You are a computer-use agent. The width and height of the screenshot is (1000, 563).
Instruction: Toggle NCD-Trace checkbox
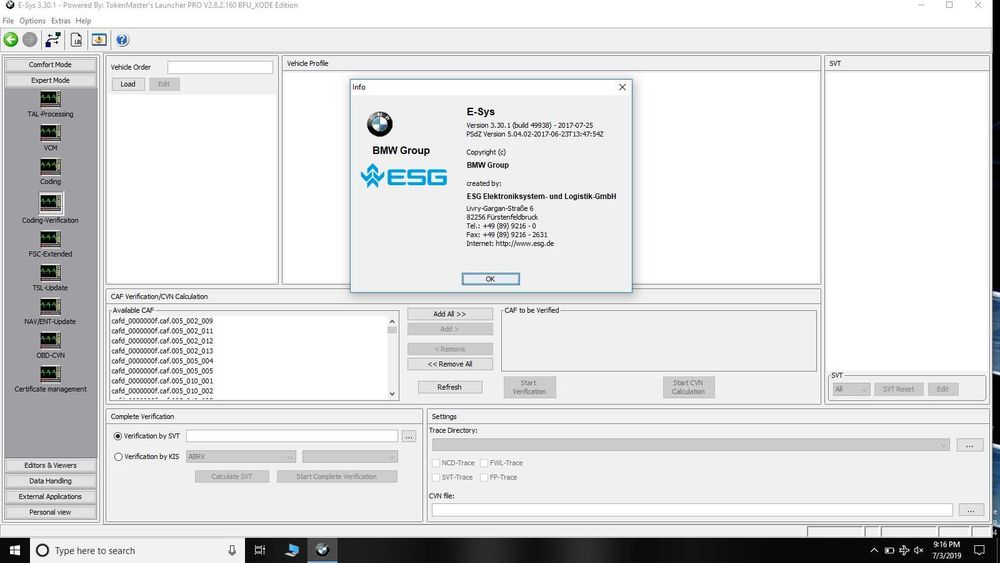(436, 463)
